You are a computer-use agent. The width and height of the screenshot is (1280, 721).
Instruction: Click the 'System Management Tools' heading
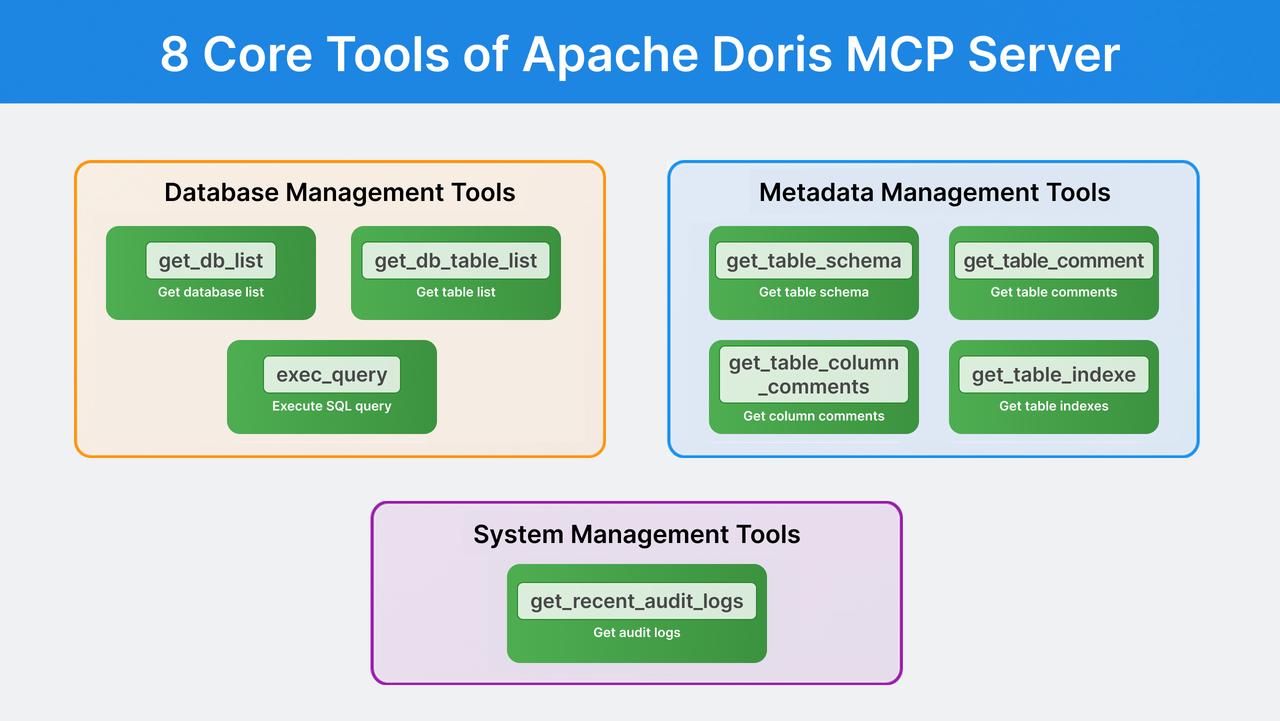[x=637, y=534]
